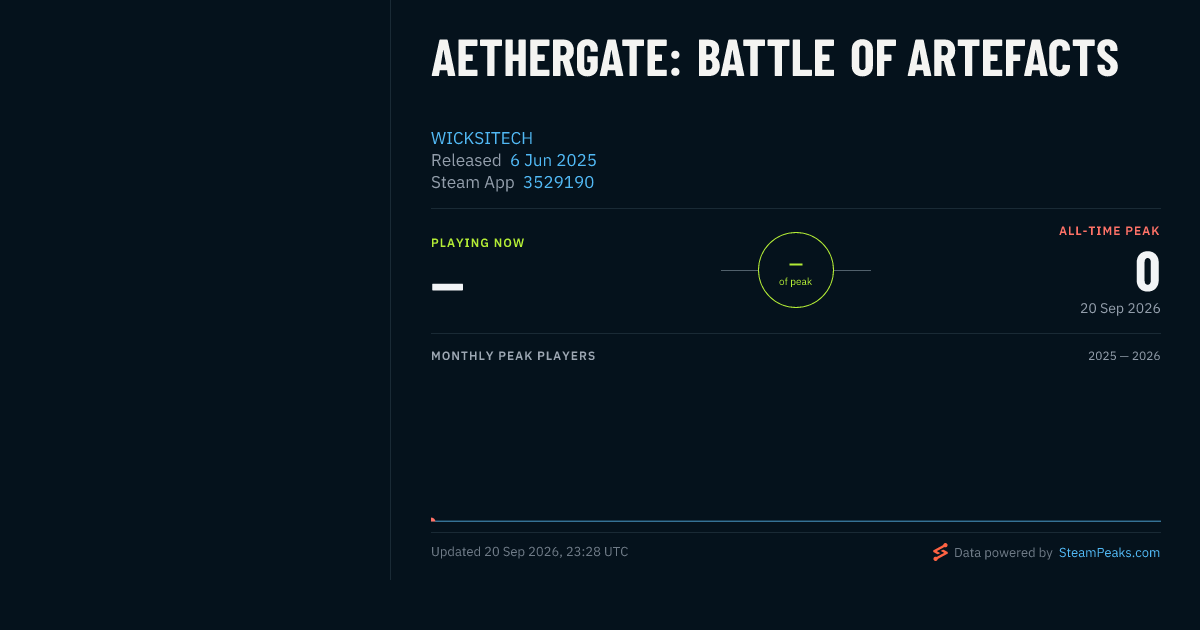Viewport: 1200px width, 630px height.
Task: Click the All-Time Peak label
Action: pos(1110,231)
